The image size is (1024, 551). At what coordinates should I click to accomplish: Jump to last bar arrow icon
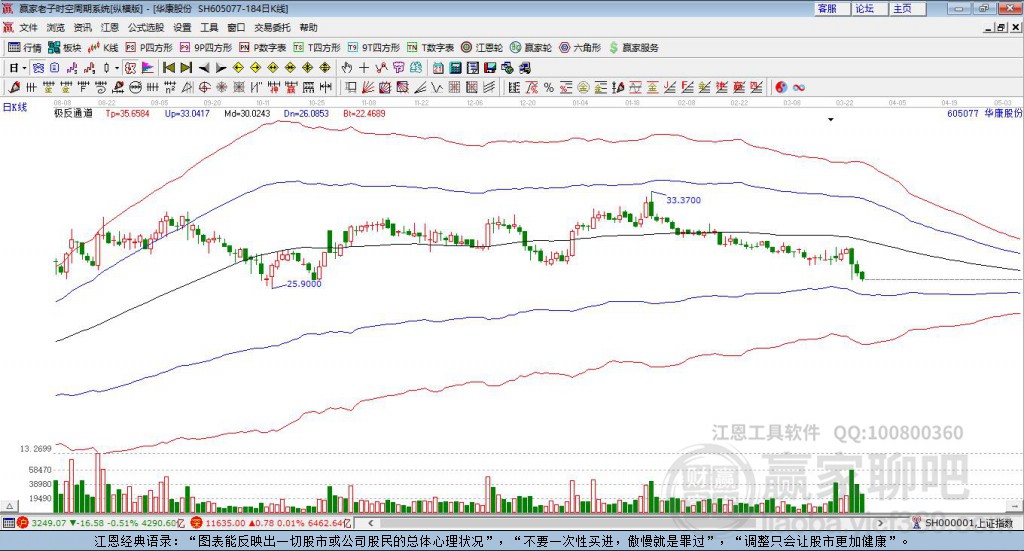point(186,68)
